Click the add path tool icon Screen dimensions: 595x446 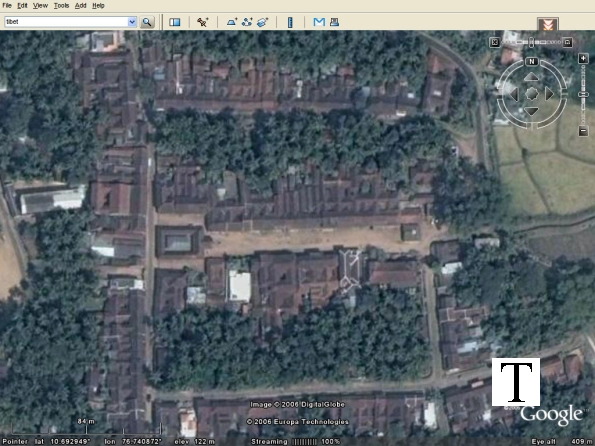pyautogui.click(x=247, y=22)
